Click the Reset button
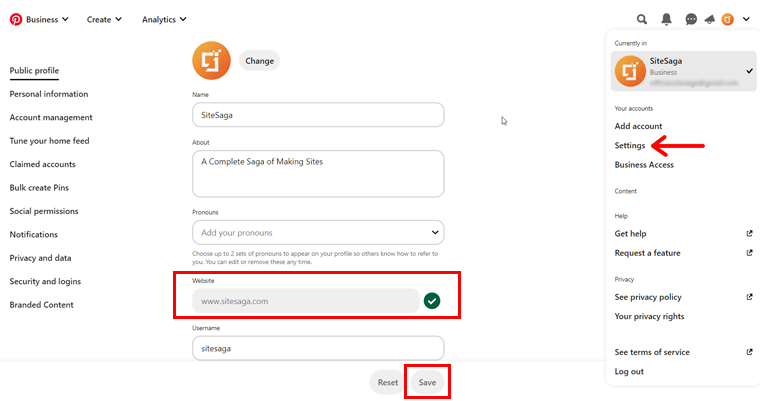This screenshot has height=401, width=760. point(388,382)
